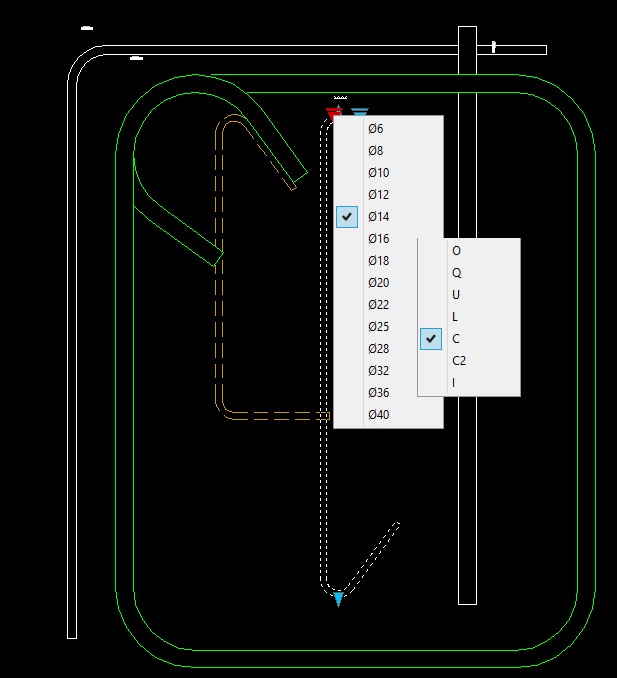The height and width of the screenshot is (678, 617).
Task: Select shape code U in submenu
Action: tap(469, 295)
